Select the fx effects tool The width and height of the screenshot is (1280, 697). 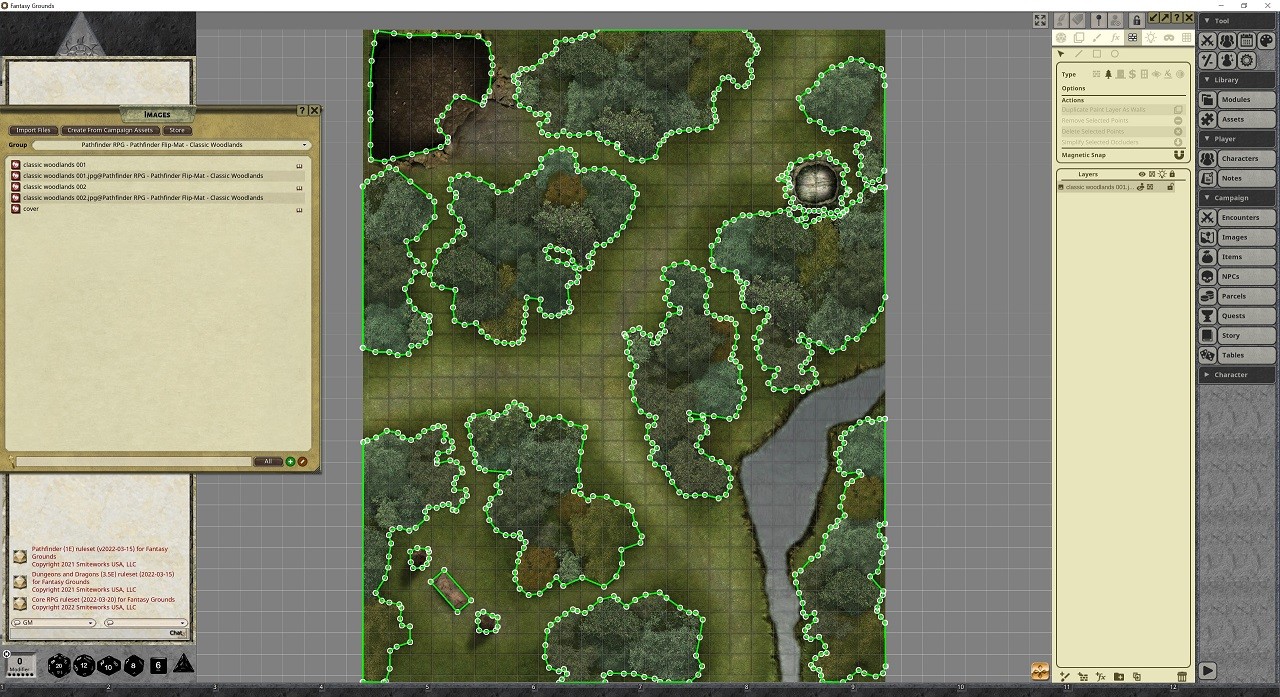[x=1115, y=37]
